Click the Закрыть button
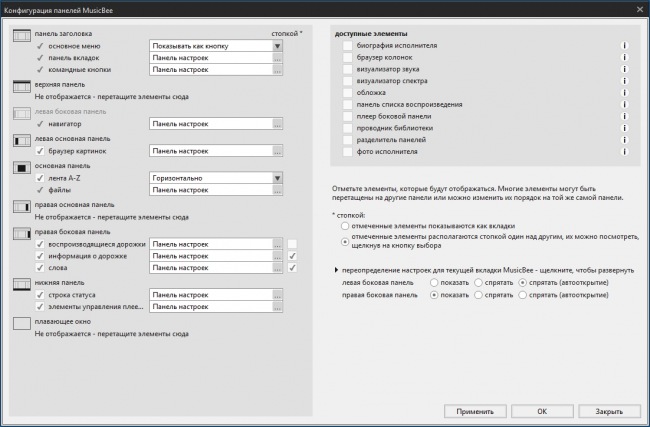Screen dimensions: 650x427 click(x=609, y=412)
